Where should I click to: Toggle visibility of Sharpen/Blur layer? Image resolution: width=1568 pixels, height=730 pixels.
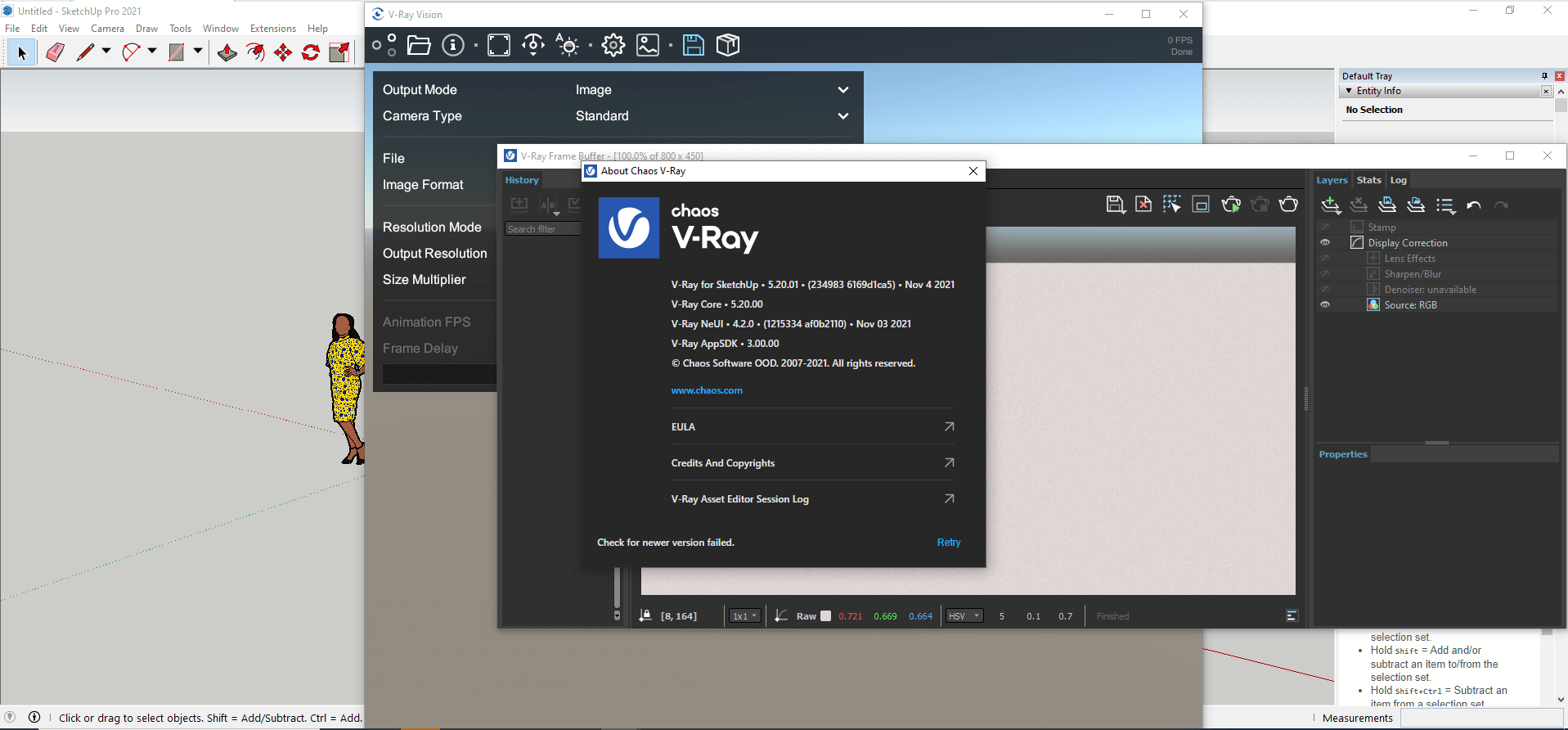click(x=1325, y=273)
